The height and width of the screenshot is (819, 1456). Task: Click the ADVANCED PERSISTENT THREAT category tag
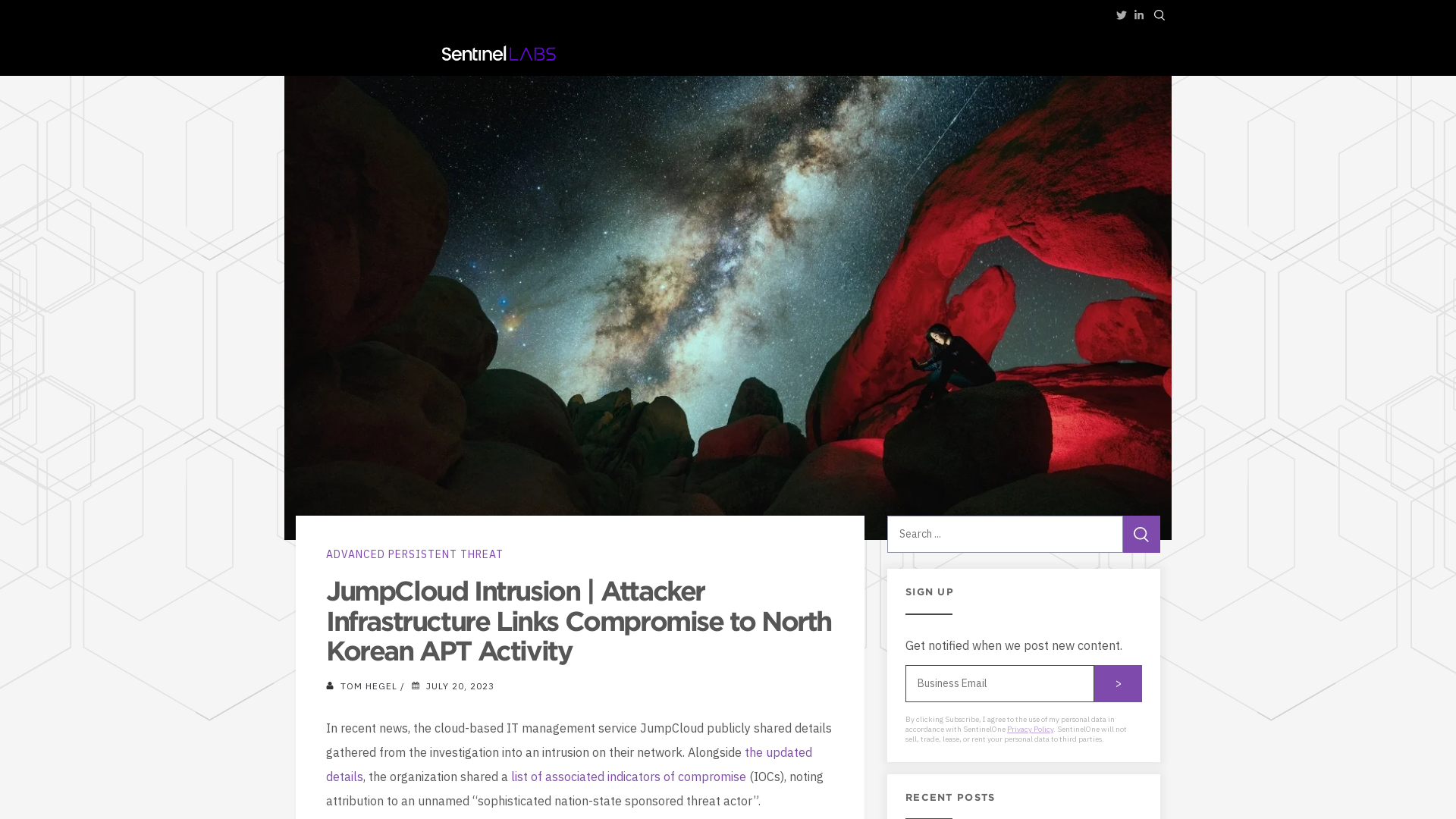click(414, 554)
